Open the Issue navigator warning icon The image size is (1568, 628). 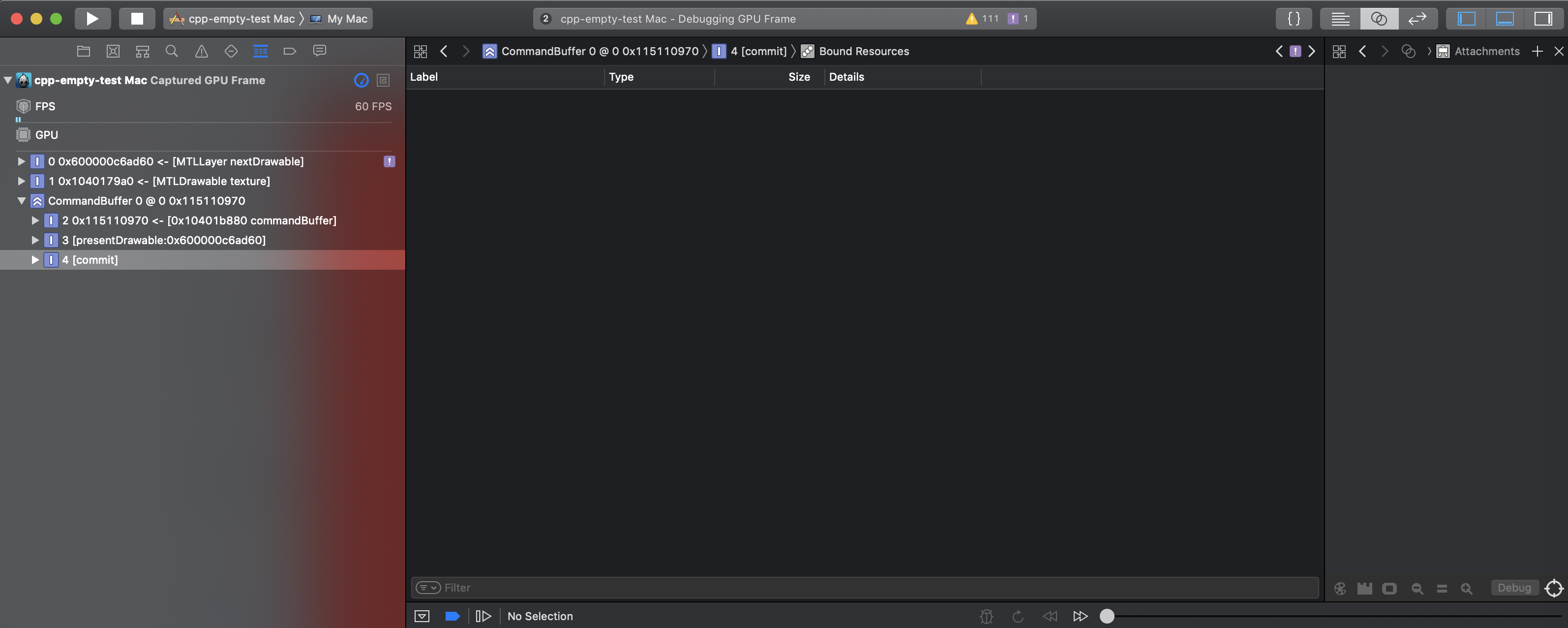[202, 51]
